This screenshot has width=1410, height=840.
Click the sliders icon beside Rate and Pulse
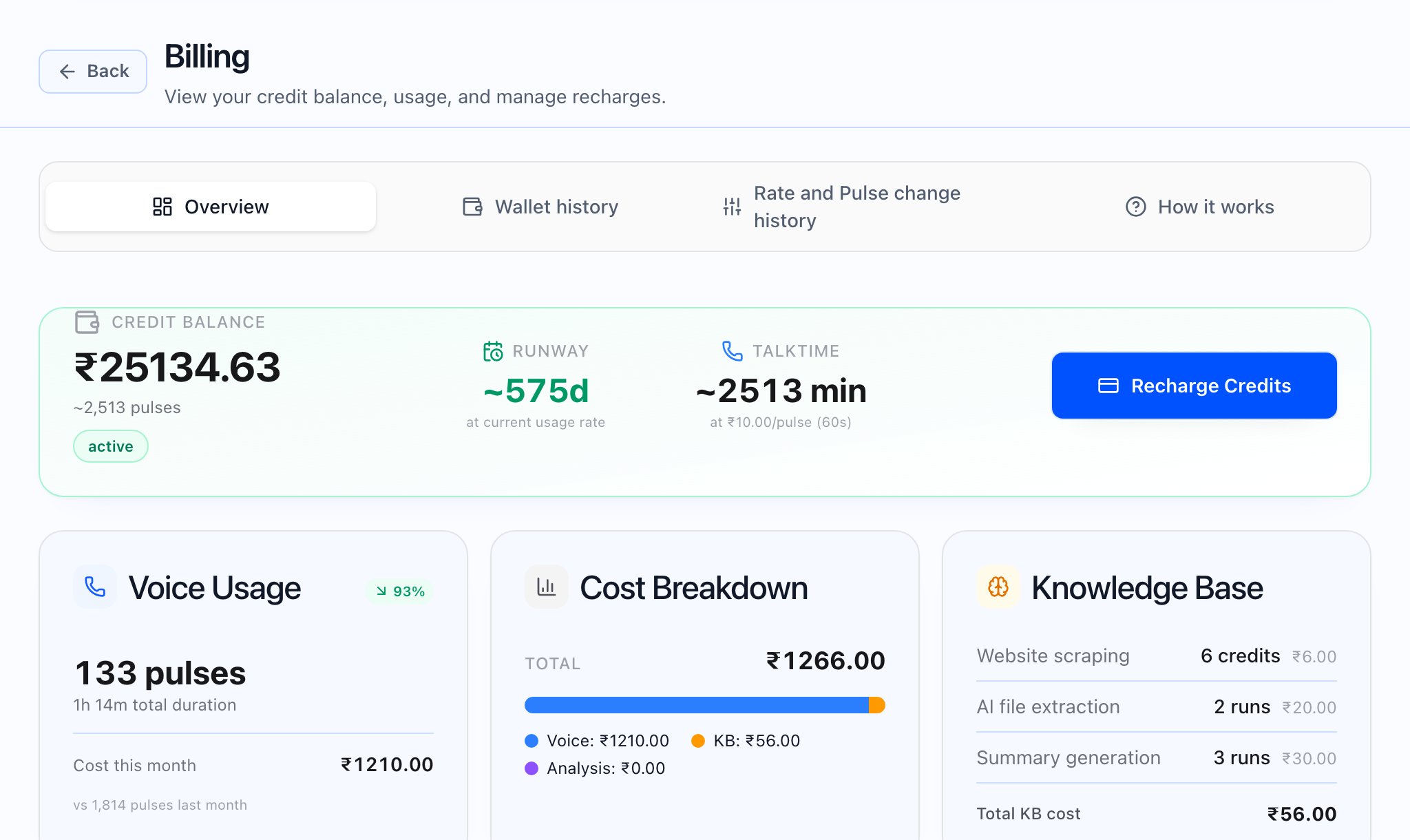coord(732,207)
